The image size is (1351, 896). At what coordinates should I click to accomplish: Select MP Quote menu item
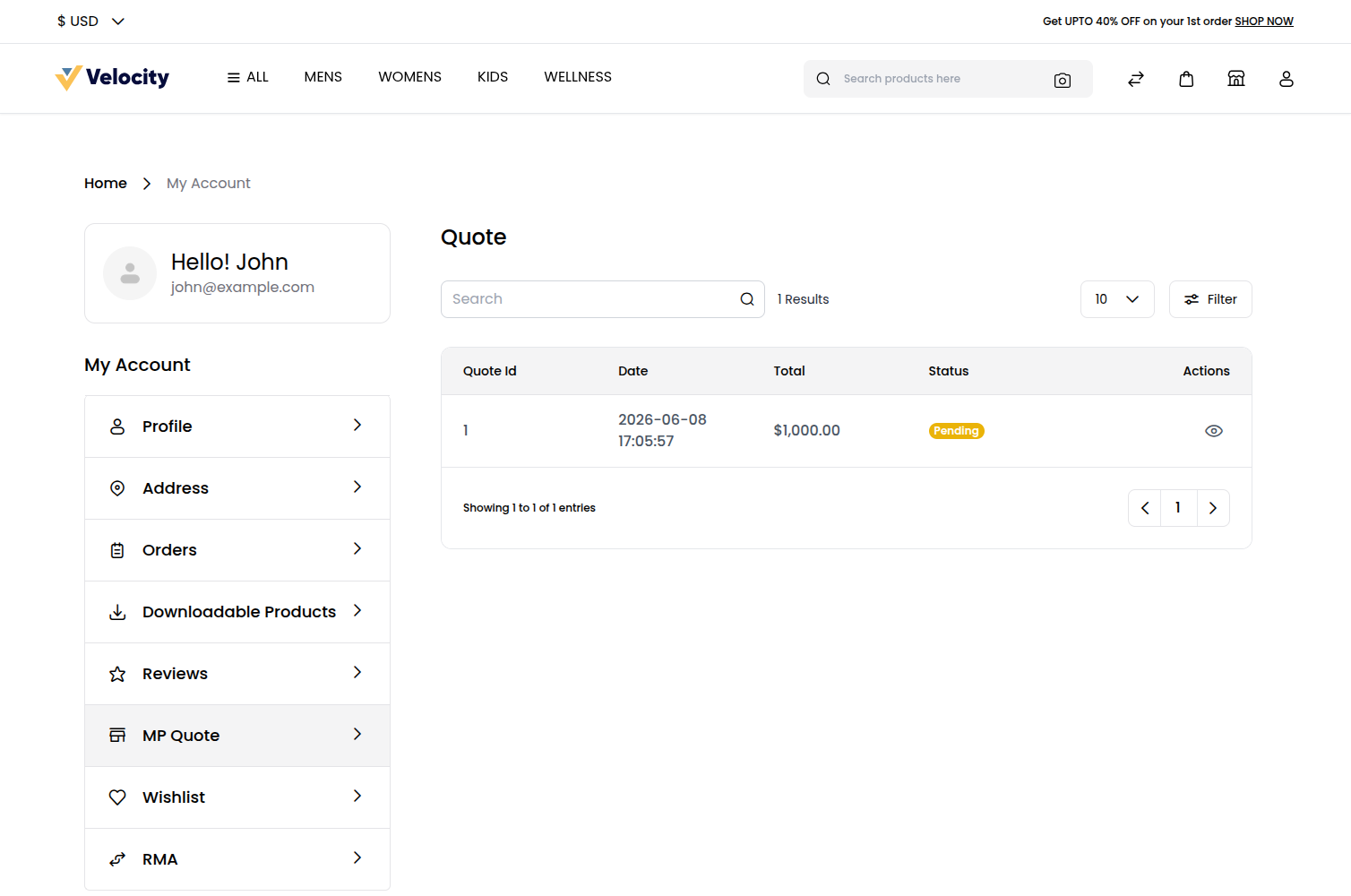click(237, 736)
